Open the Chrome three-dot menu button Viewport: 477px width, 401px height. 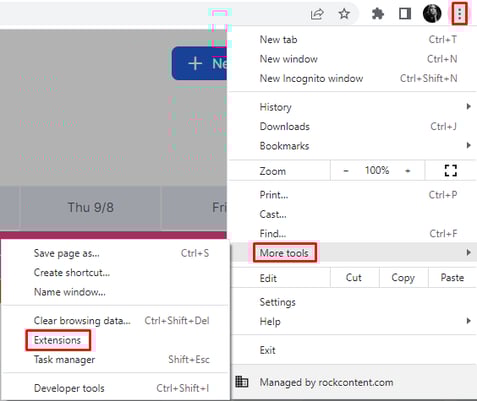[x=459, y=14]
